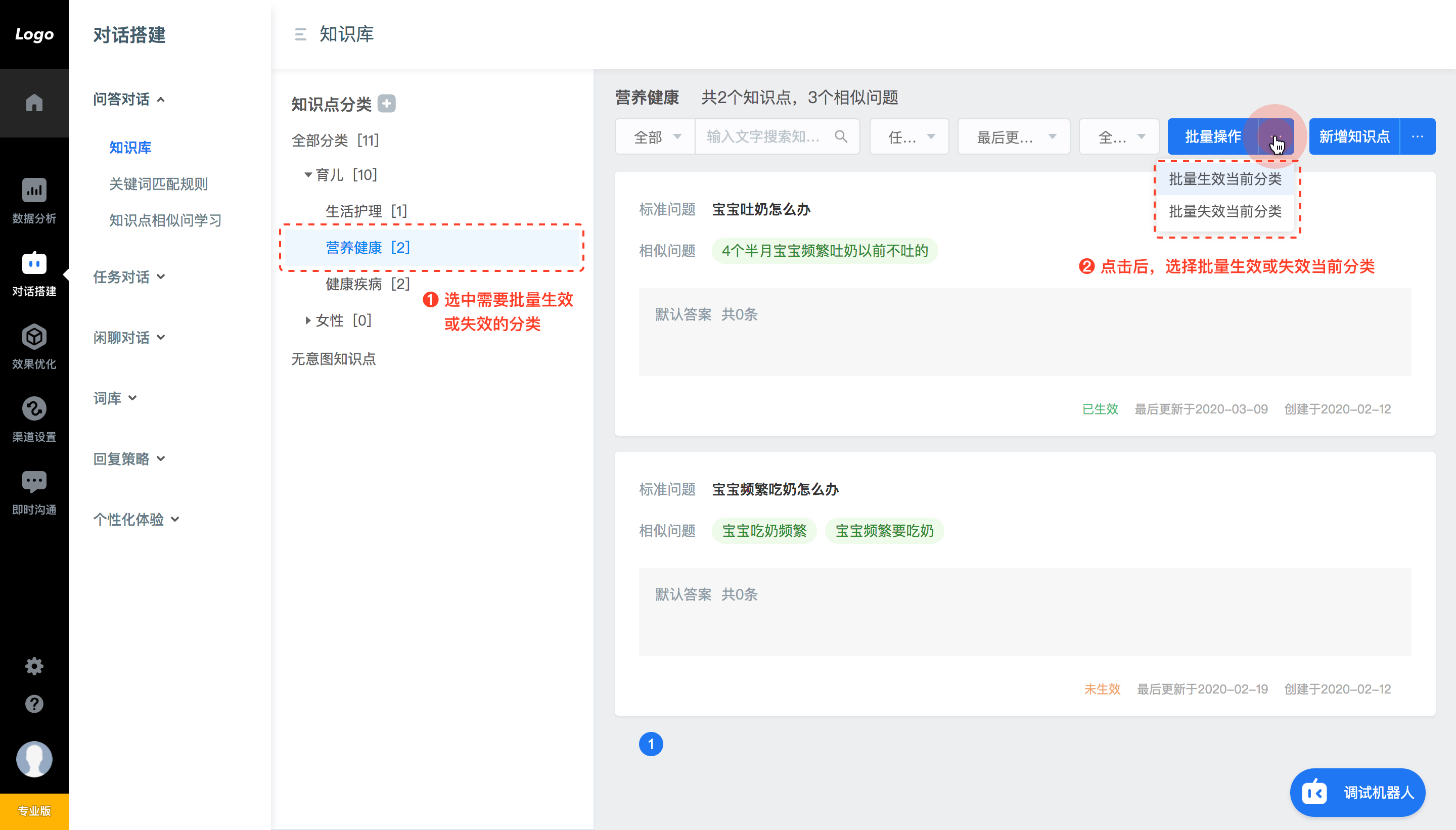Select the 健康疾病 [2] category
This screenshot has height=830, width=1456.
click(367, 284)
